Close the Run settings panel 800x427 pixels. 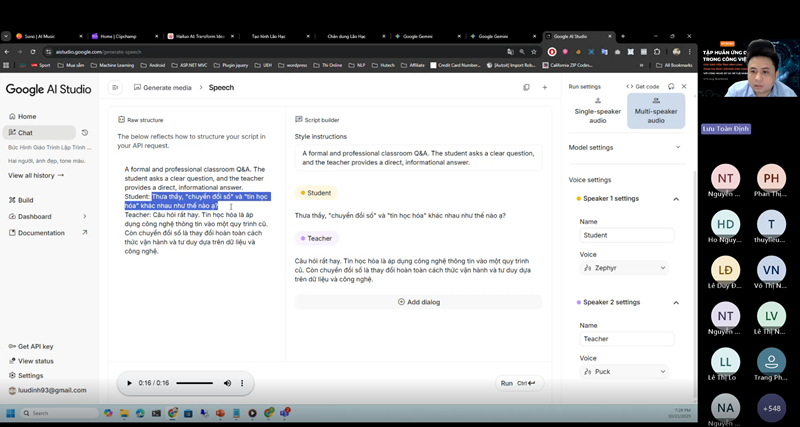684,87
